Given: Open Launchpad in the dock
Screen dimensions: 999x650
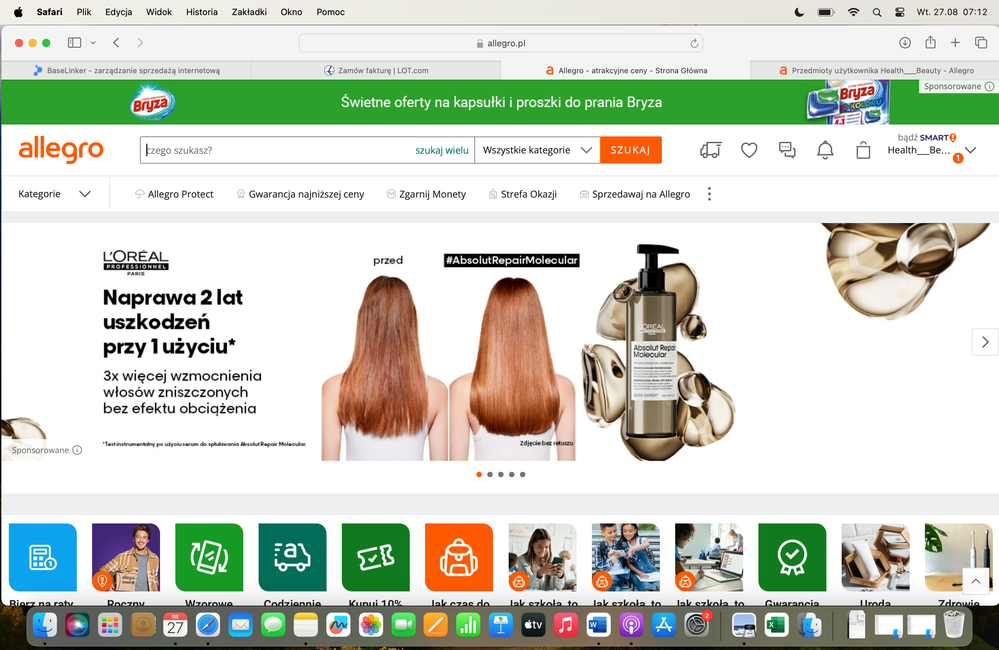Looking at the screenshot, I should (110, 626).
